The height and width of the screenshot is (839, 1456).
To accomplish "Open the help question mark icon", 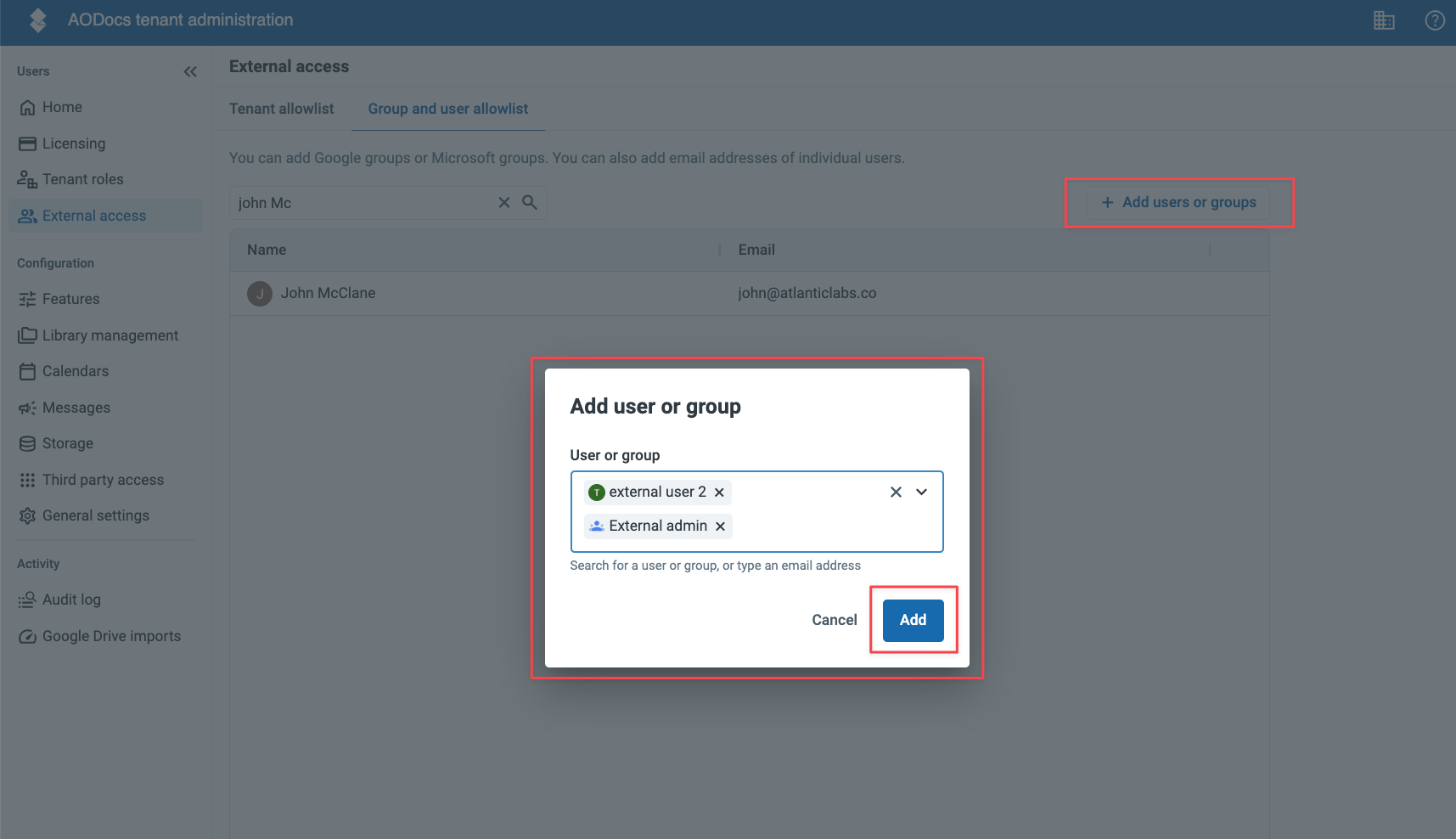I will (x=1435, y=20).
